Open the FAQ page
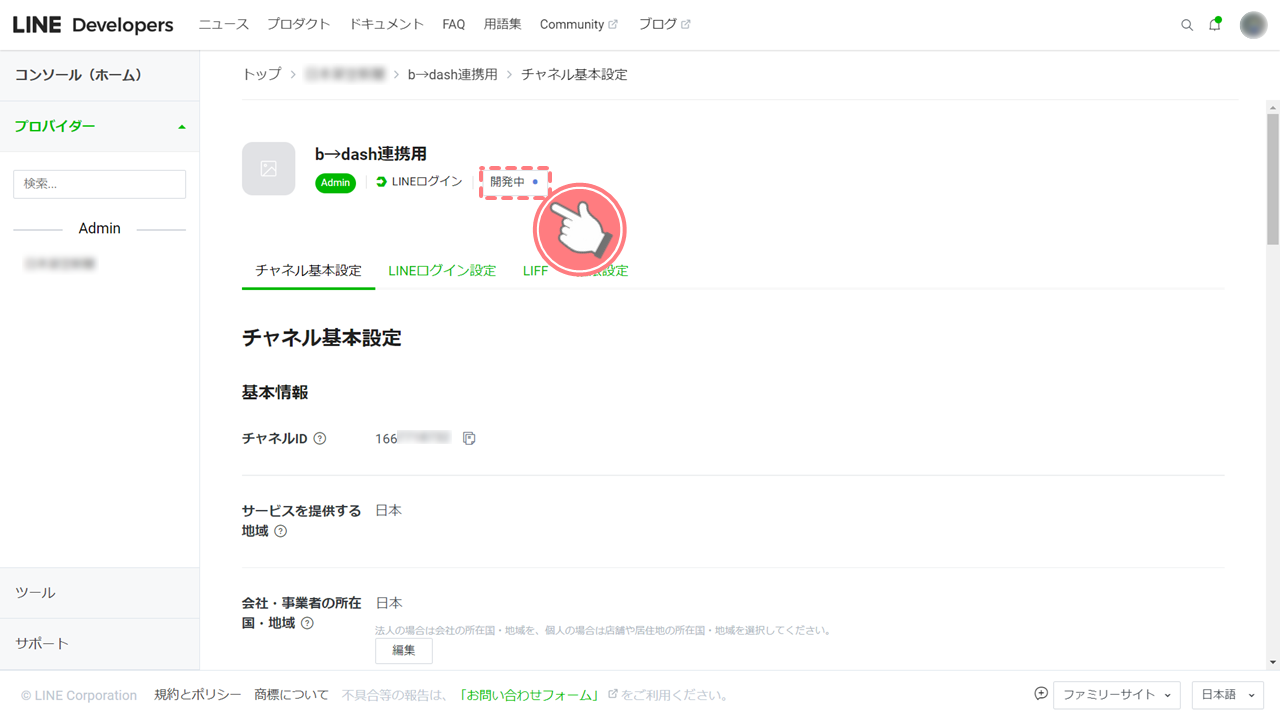The image size is (1280, 720). pos(454,25)
